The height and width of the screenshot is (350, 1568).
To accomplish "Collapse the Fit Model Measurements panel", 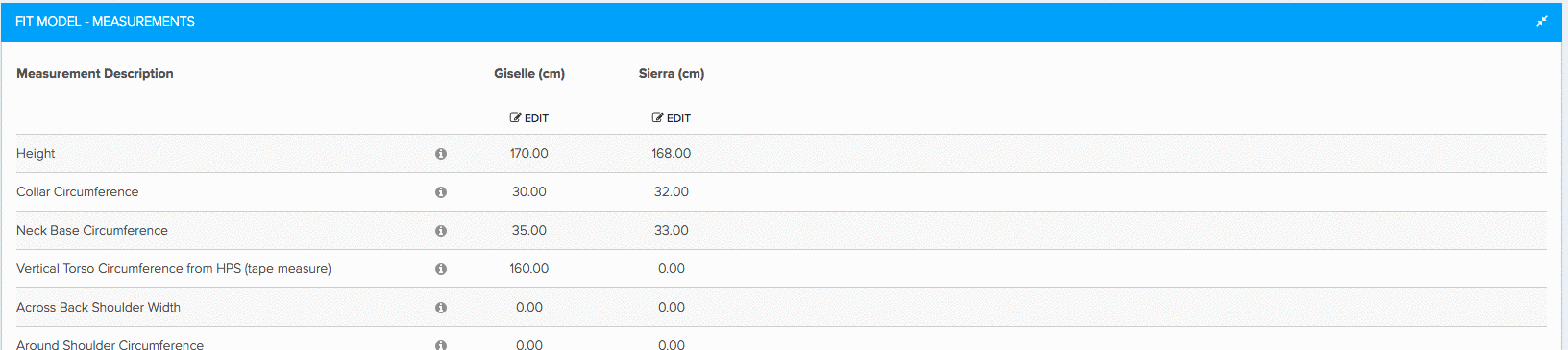I will (1542, 21).
